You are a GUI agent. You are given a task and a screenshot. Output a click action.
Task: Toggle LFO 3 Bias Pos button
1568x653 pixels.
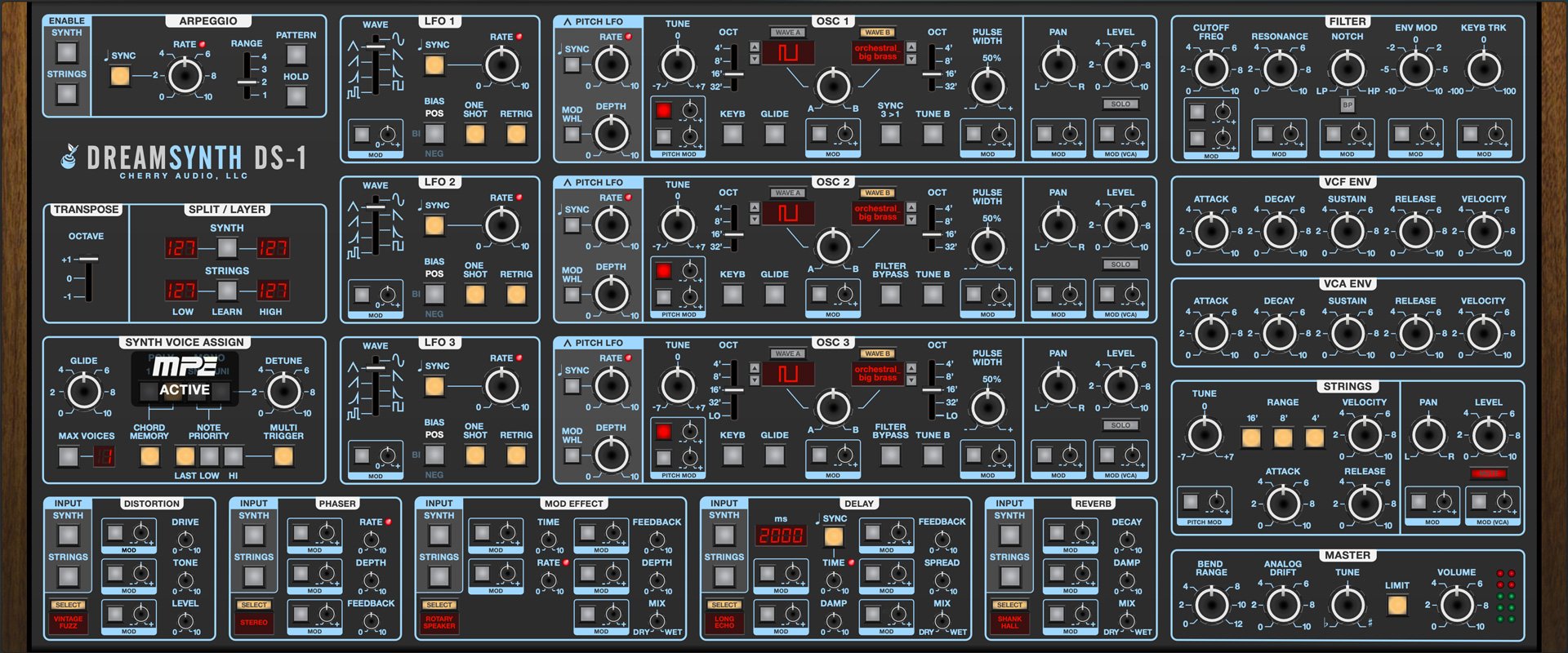point(434,455)
